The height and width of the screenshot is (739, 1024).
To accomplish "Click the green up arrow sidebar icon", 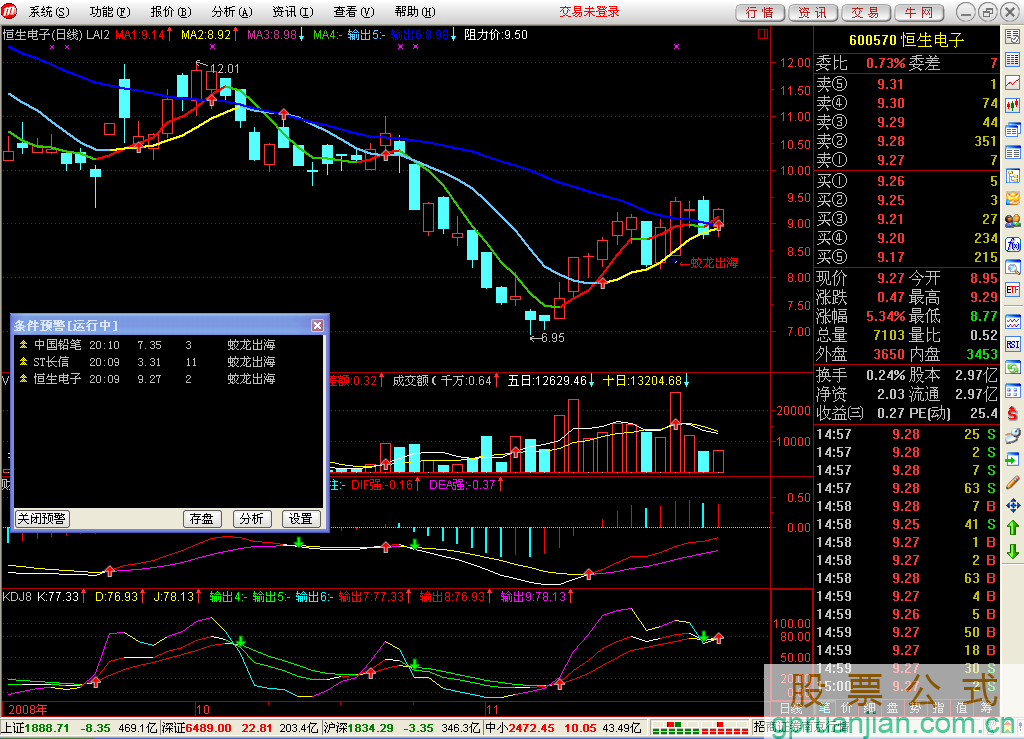I will click(x=1013, y=527).
